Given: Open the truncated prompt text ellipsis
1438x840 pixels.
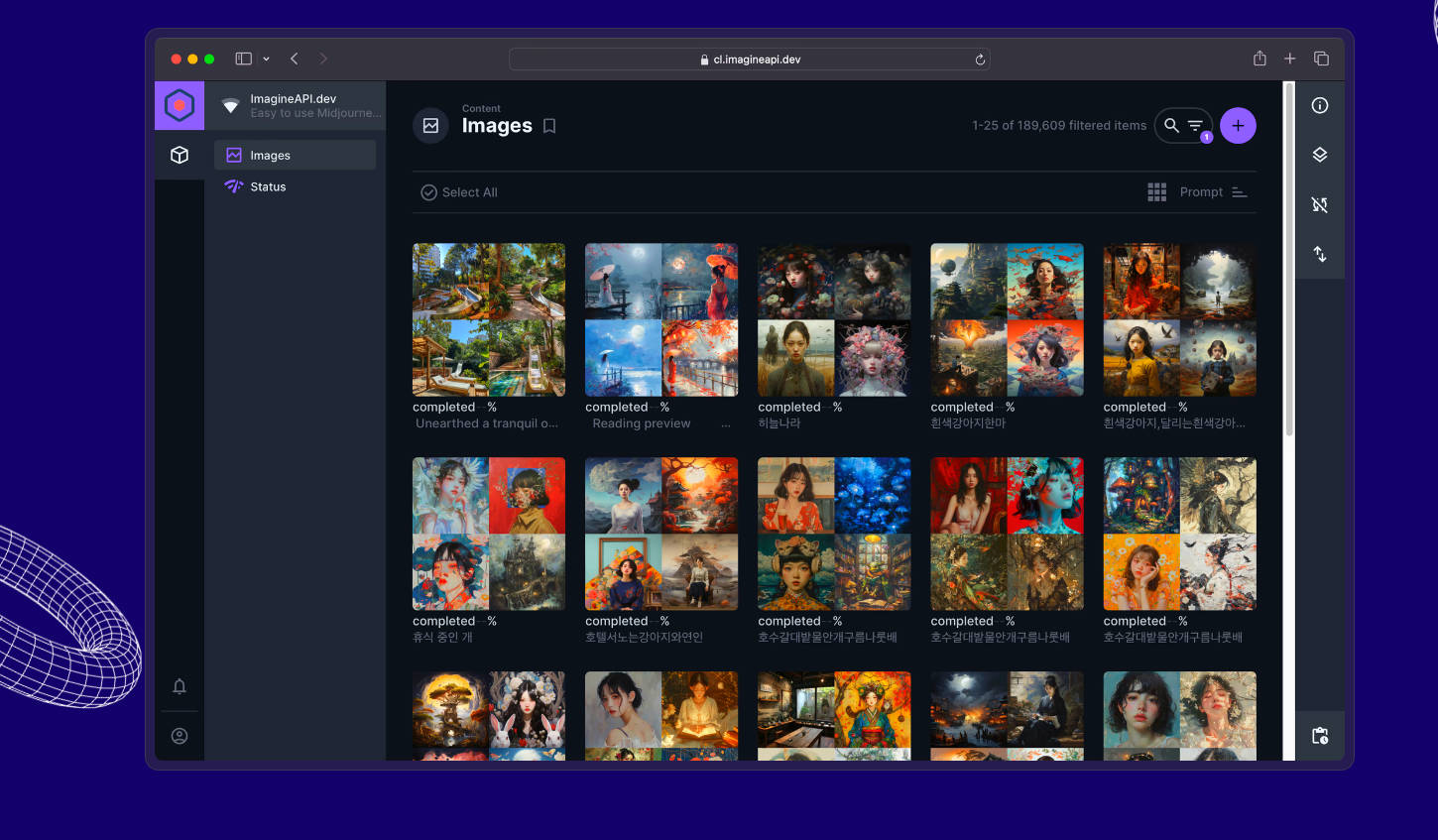Looking at the screenshot, I should 725,422.
